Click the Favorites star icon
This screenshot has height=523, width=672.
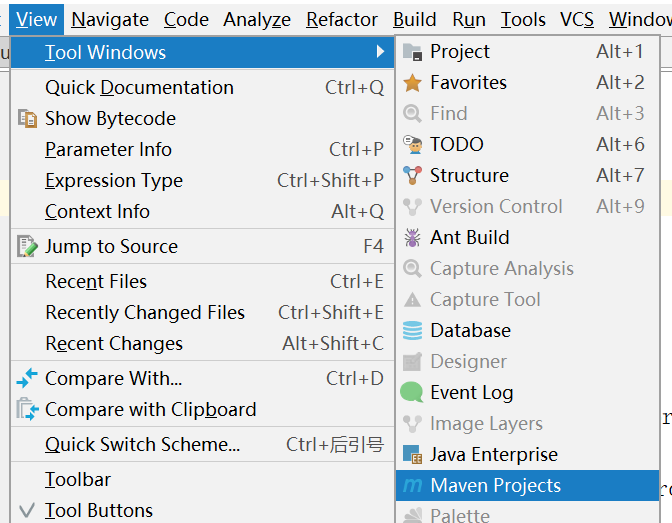tap(412, 83)
